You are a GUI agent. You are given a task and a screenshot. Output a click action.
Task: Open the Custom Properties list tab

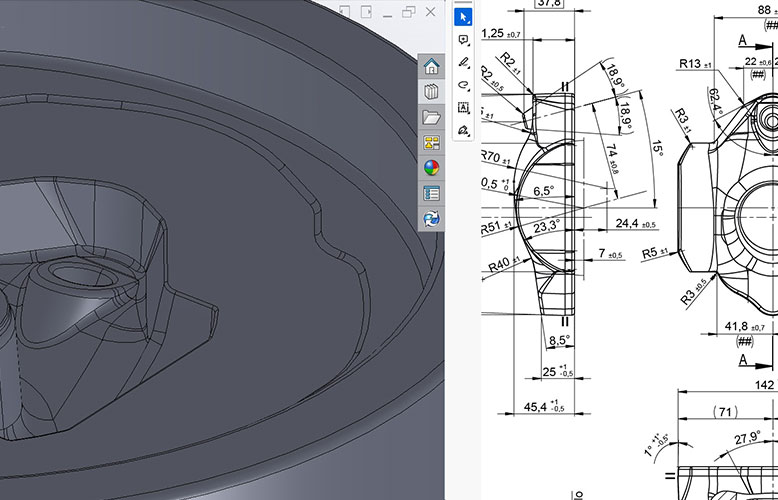coord(431,193)
